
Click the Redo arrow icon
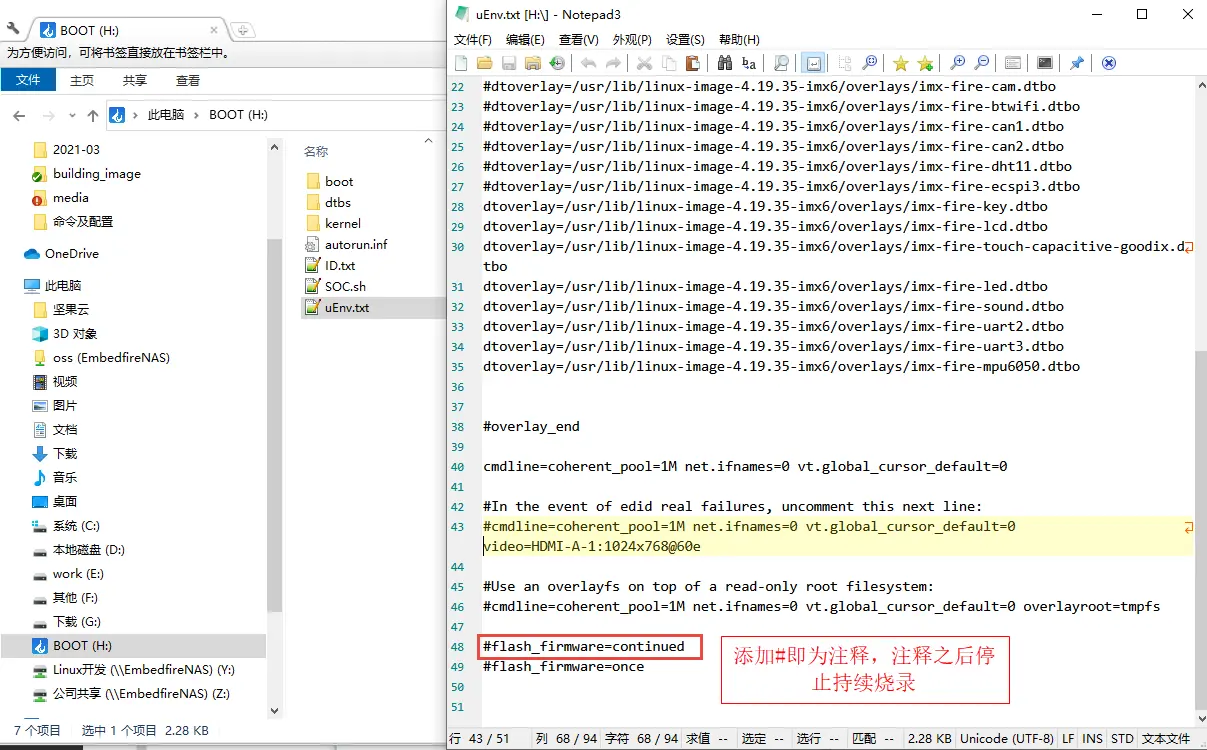[613, 63]
